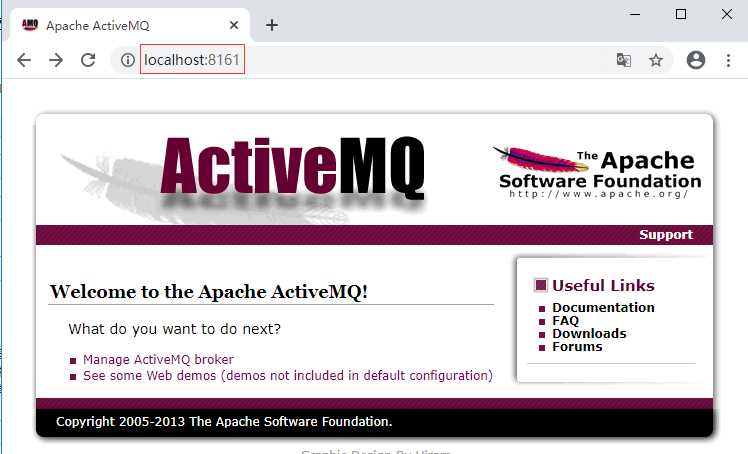748x454 pixels.
Task: Maximize the browser window
Action: [681, 14]
